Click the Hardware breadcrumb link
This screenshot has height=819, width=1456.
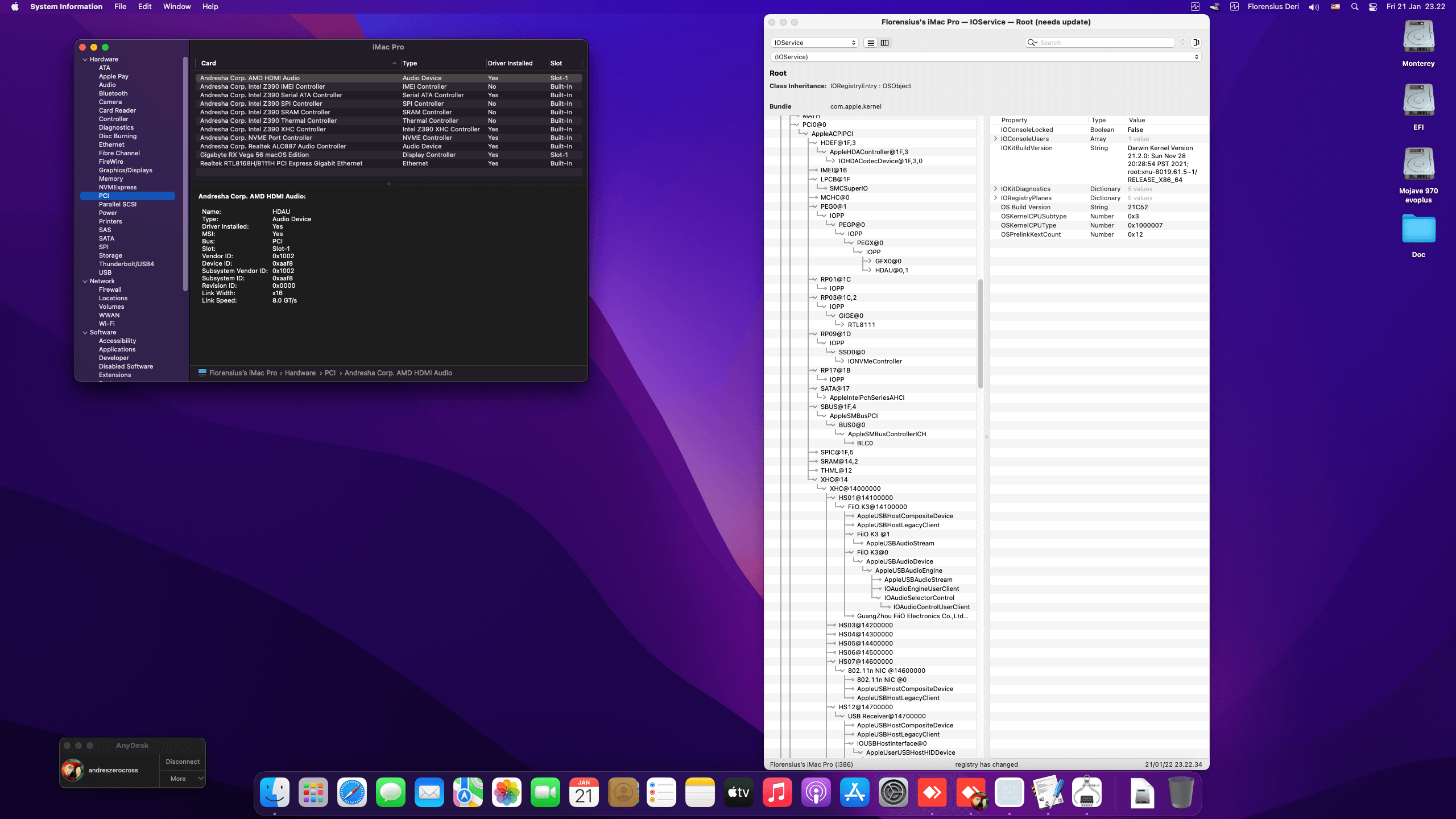click(x=300, y=373)
